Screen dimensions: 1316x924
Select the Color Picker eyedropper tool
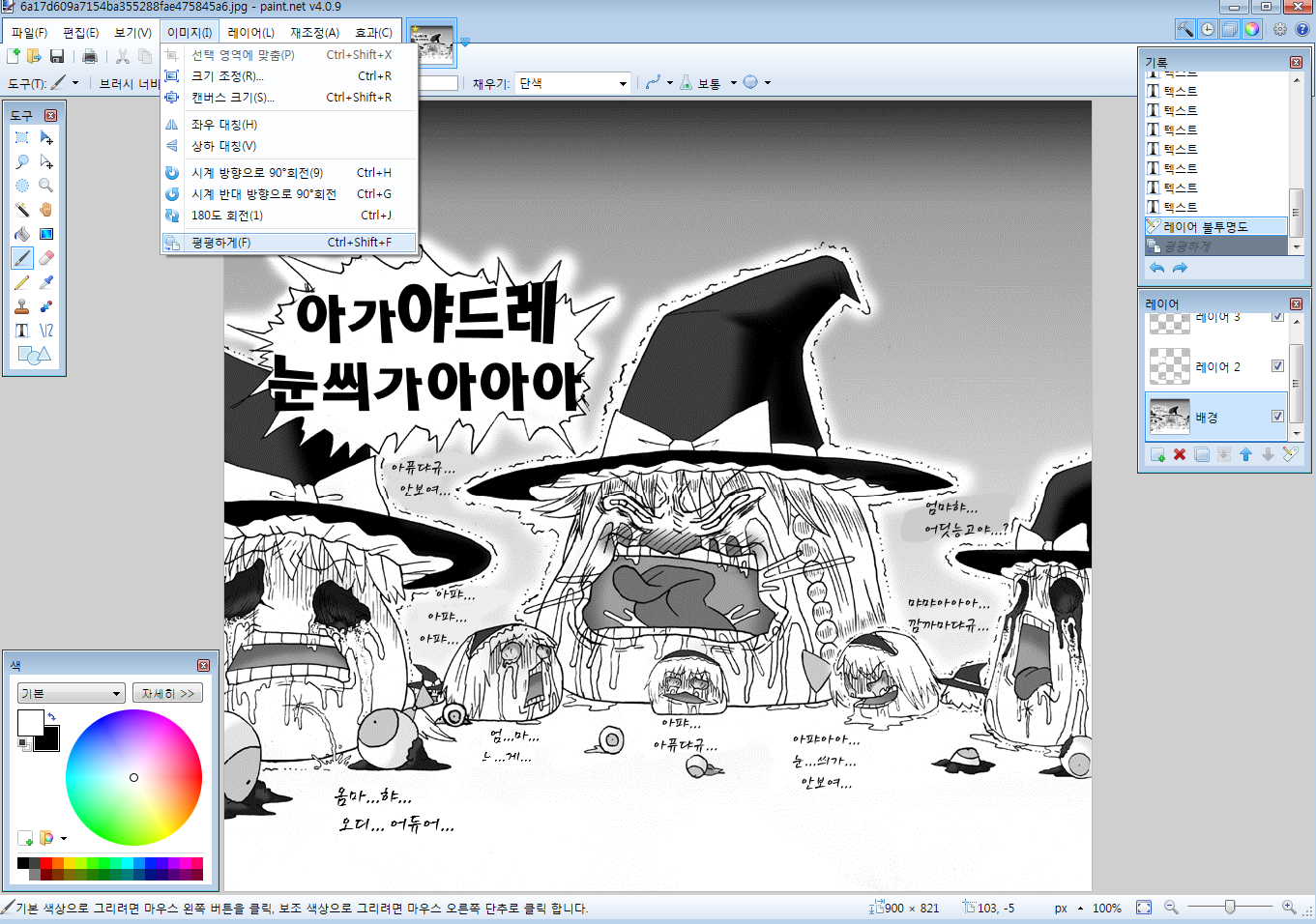click(46, 282)
